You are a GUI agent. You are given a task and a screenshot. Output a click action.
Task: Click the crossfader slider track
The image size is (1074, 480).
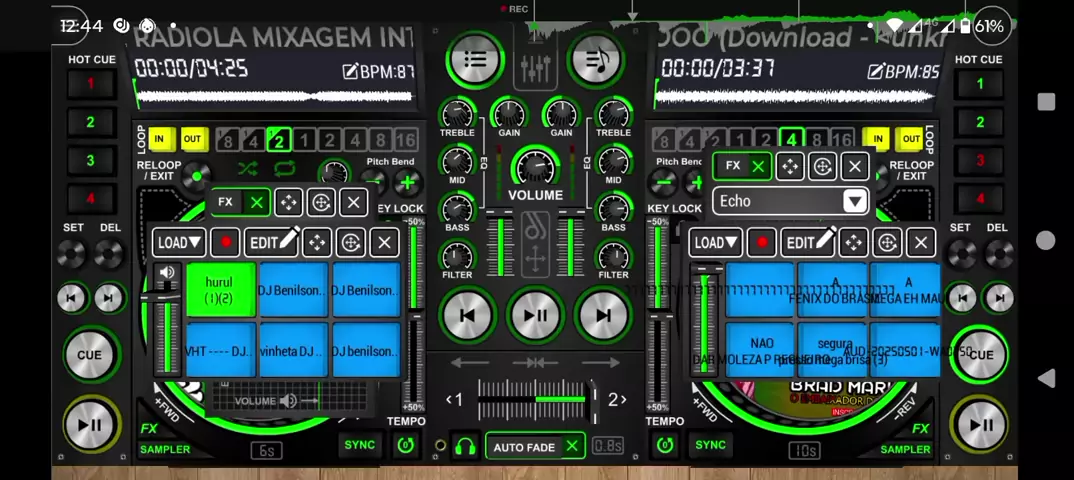pyautogui.click(x=535, y=400)
